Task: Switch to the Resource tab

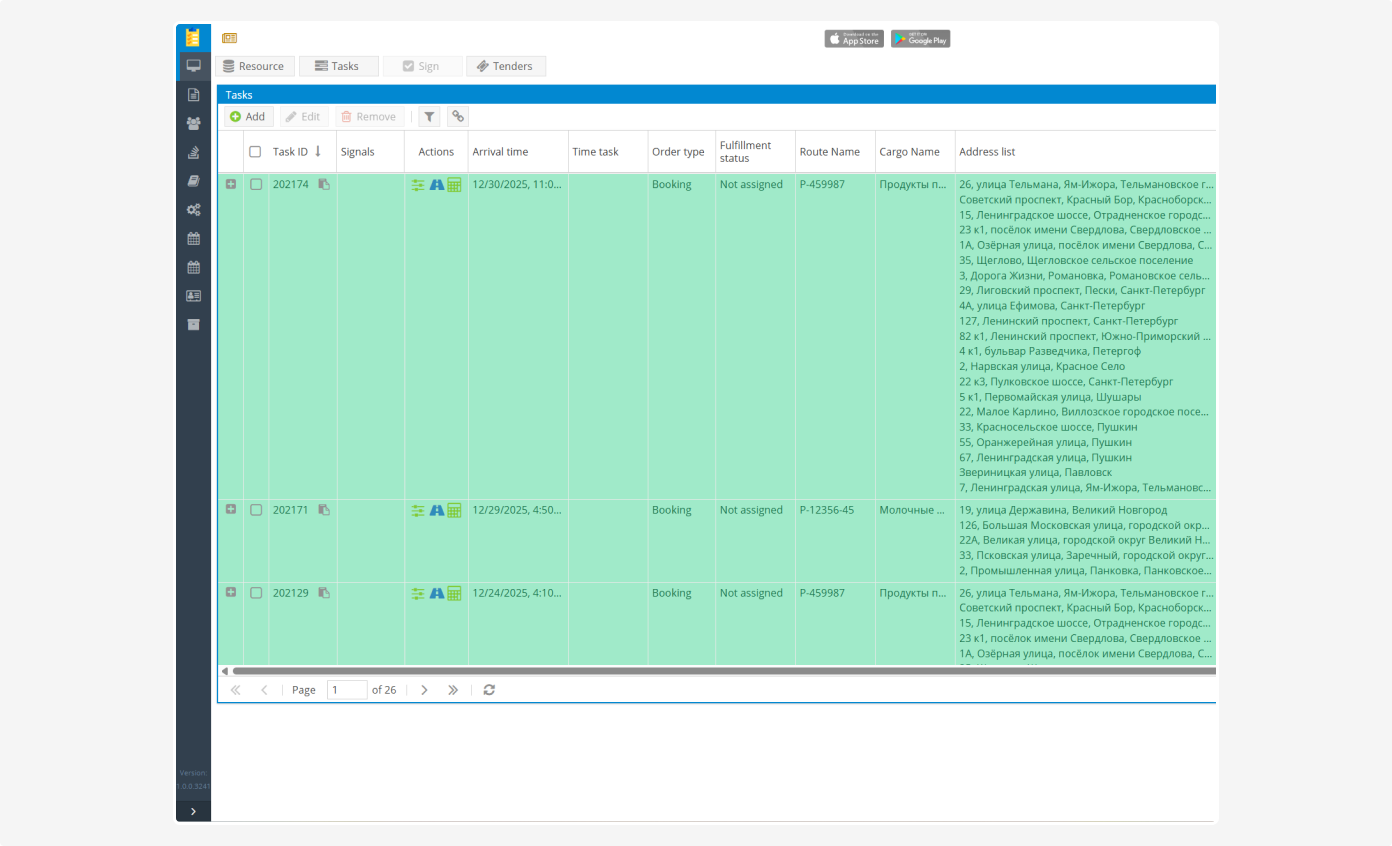Action: [x=254, y=66]
